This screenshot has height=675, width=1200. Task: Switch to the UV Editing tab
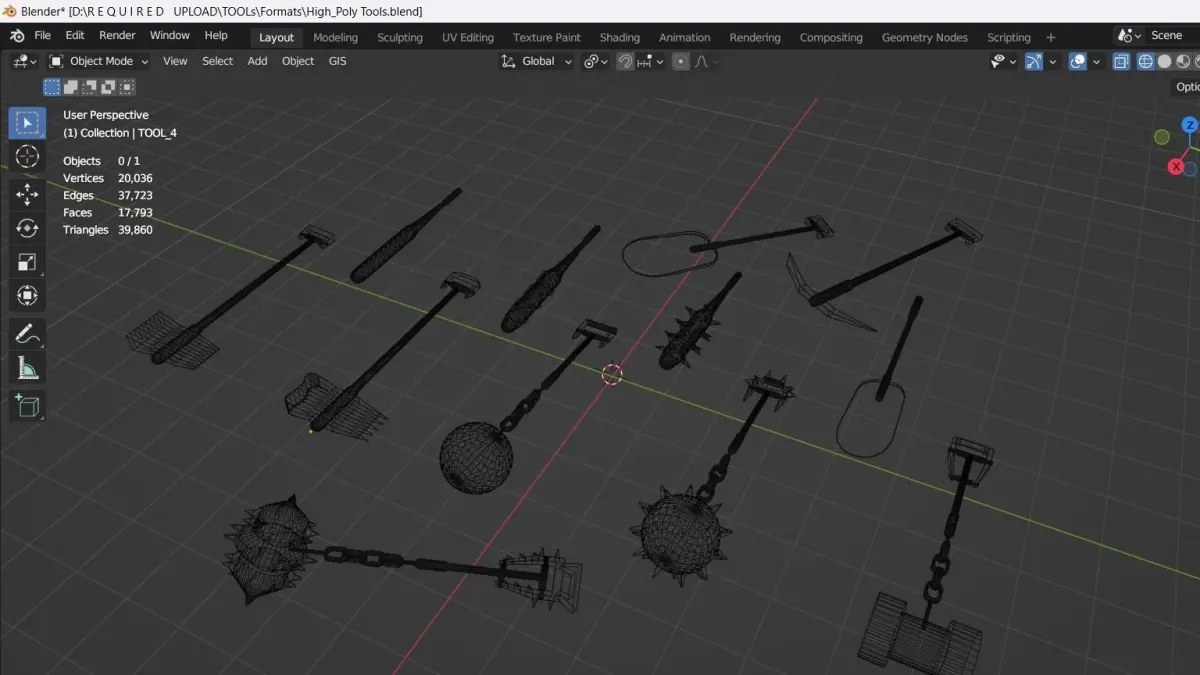pyautogui.click(x=468, y=37)
